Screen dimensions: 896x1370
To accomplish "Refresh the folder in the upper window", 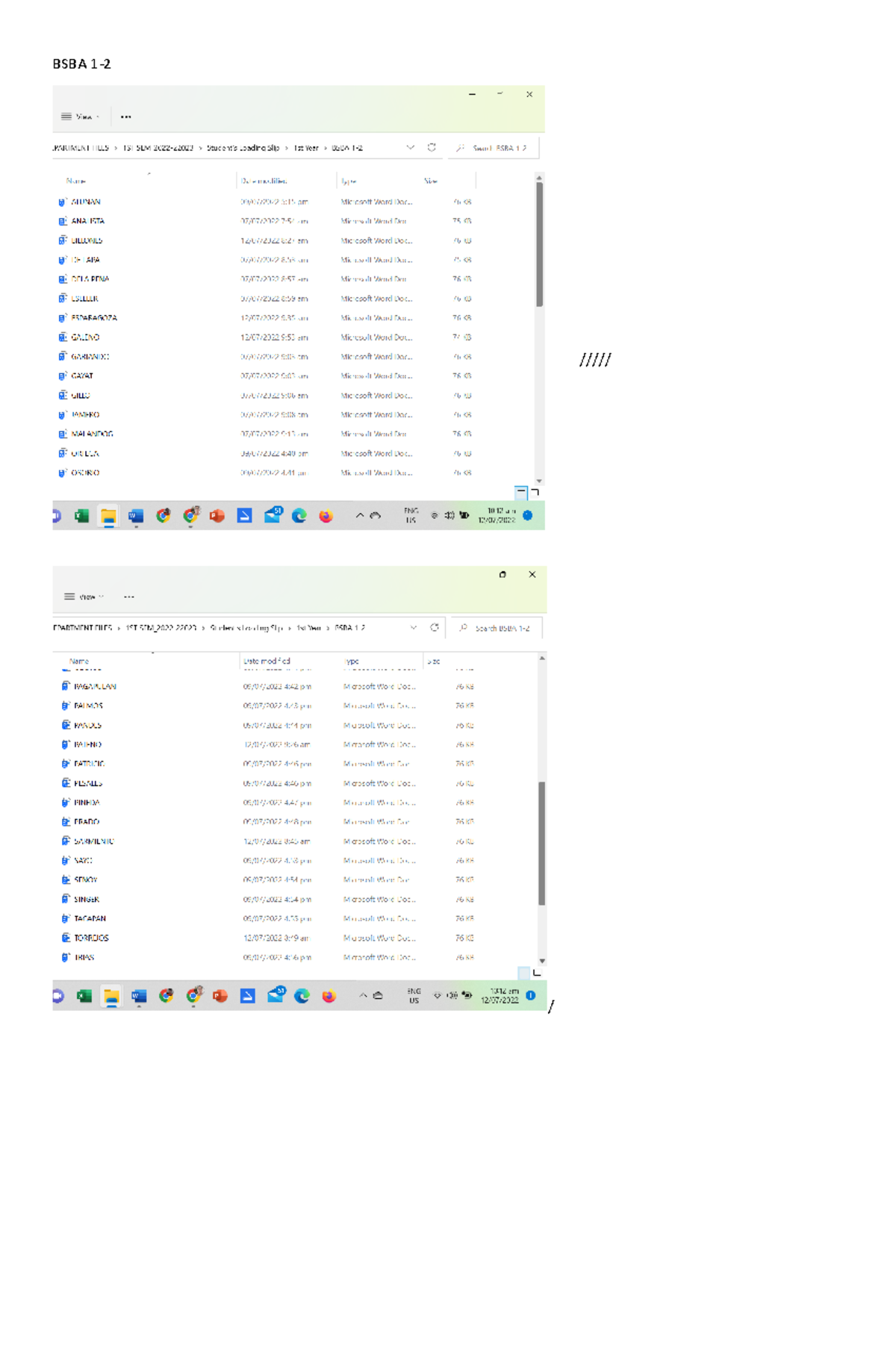I will 432,148.
